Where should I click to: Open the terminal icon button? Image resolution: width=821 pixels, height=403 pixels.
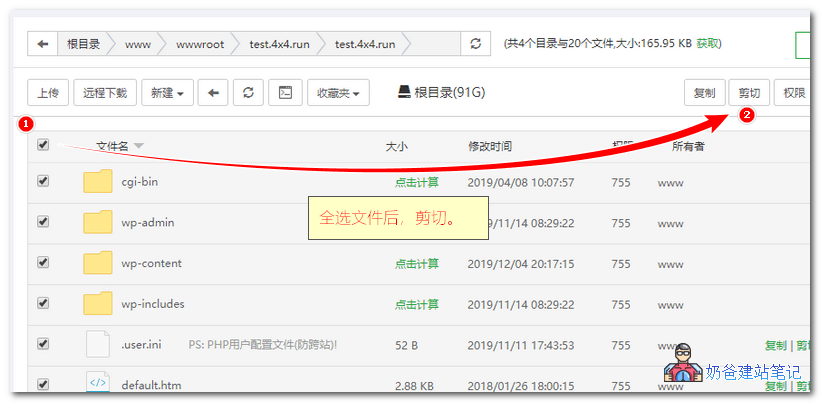point(285,93)
